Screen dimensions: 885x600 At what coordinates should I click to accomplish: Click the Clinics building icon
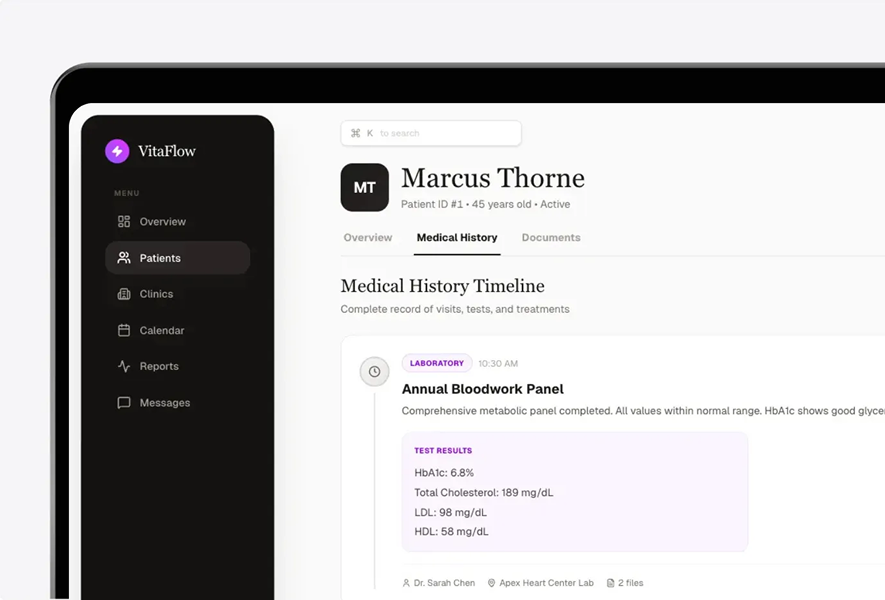click(x=124, y=294)
